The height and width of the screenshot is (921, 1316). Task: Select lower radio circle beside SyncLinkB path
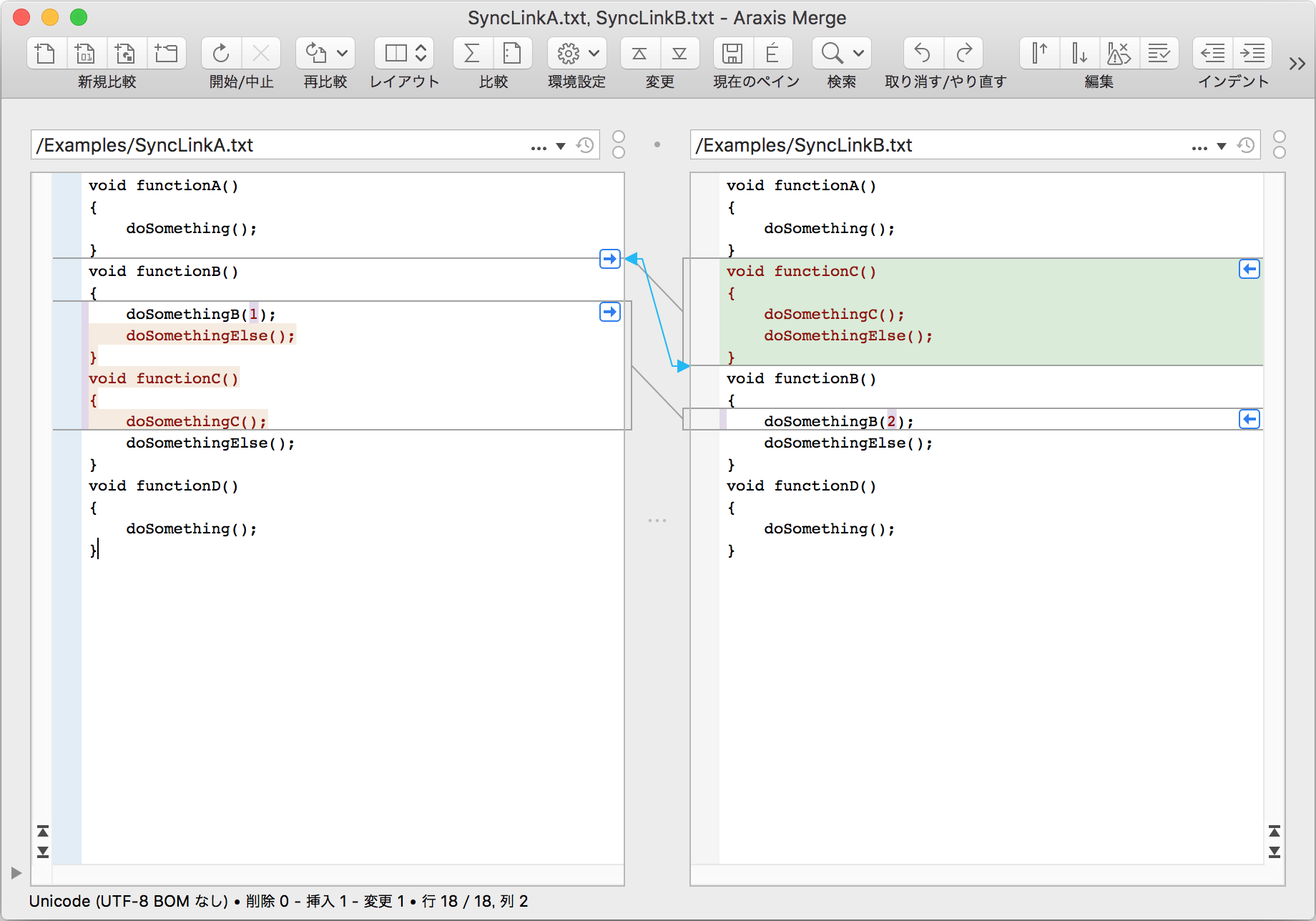click(1280, 152)
